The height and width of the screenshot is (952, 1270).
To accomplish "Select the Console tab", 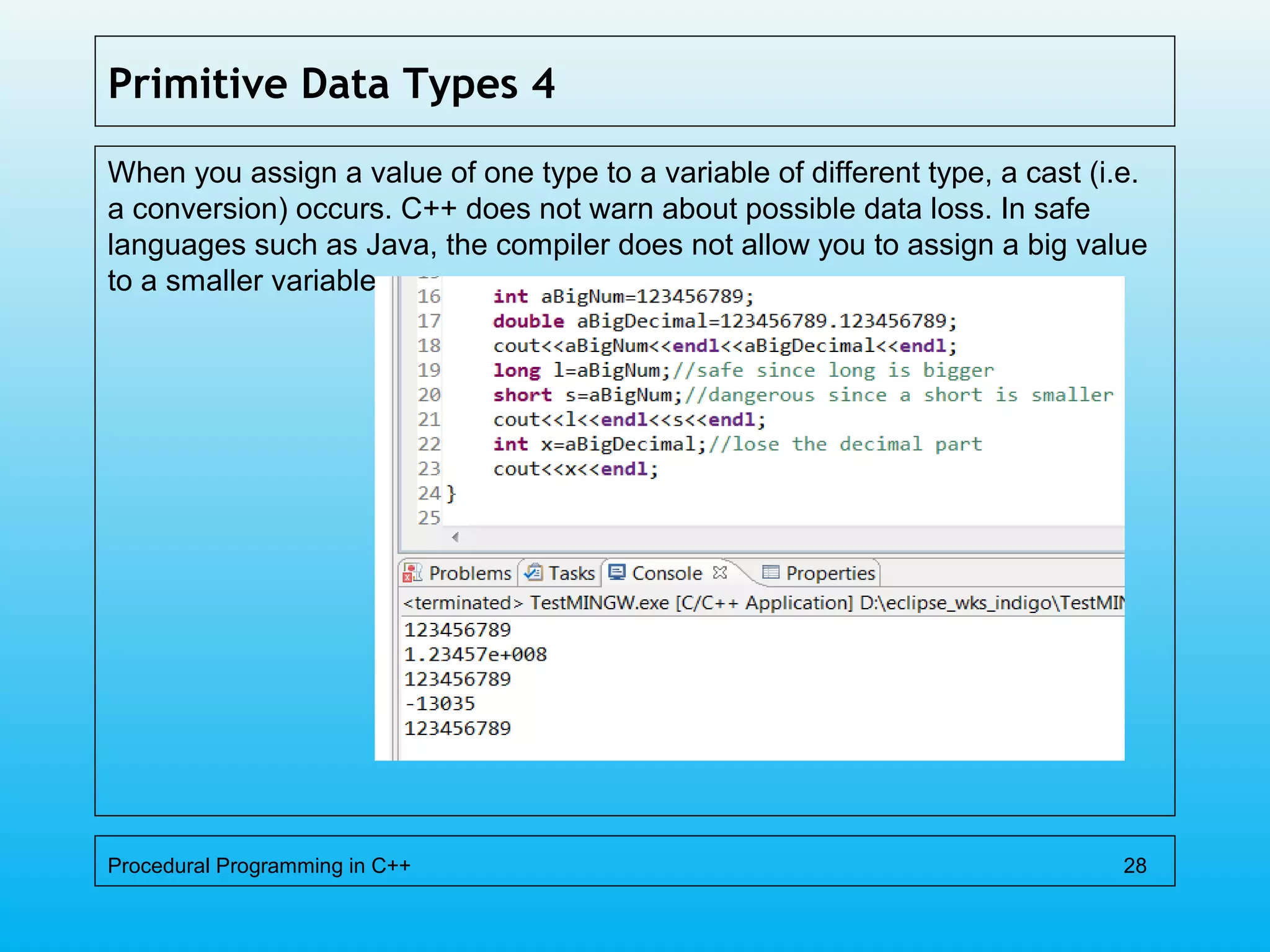I will (x=667, y=573).
